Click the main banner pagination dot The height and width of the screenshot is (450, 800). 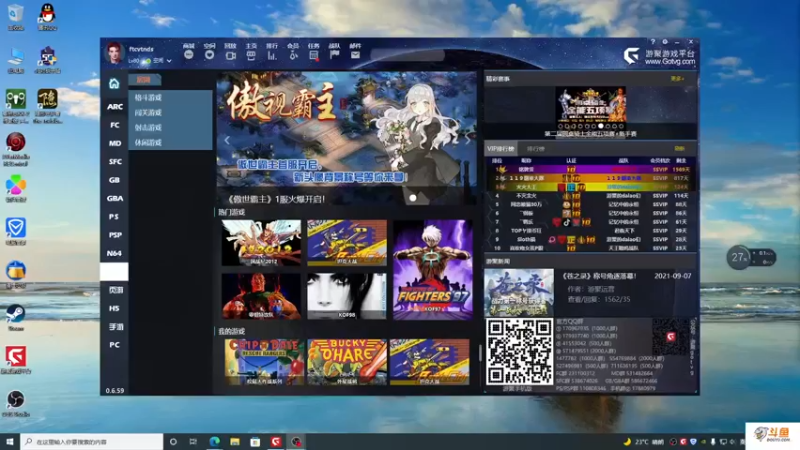coord(413,198)
